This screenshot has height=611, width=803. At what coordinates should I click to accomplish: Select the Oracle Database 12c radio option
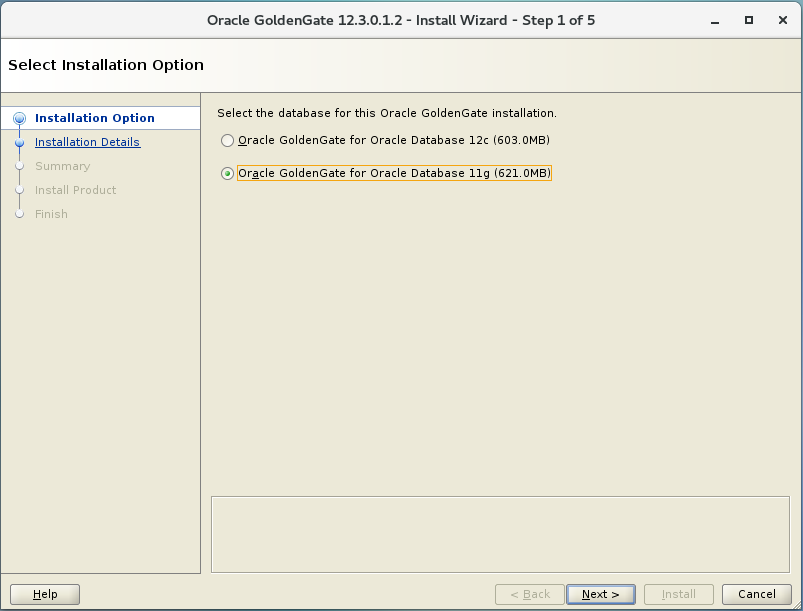(x=228, y=141)
